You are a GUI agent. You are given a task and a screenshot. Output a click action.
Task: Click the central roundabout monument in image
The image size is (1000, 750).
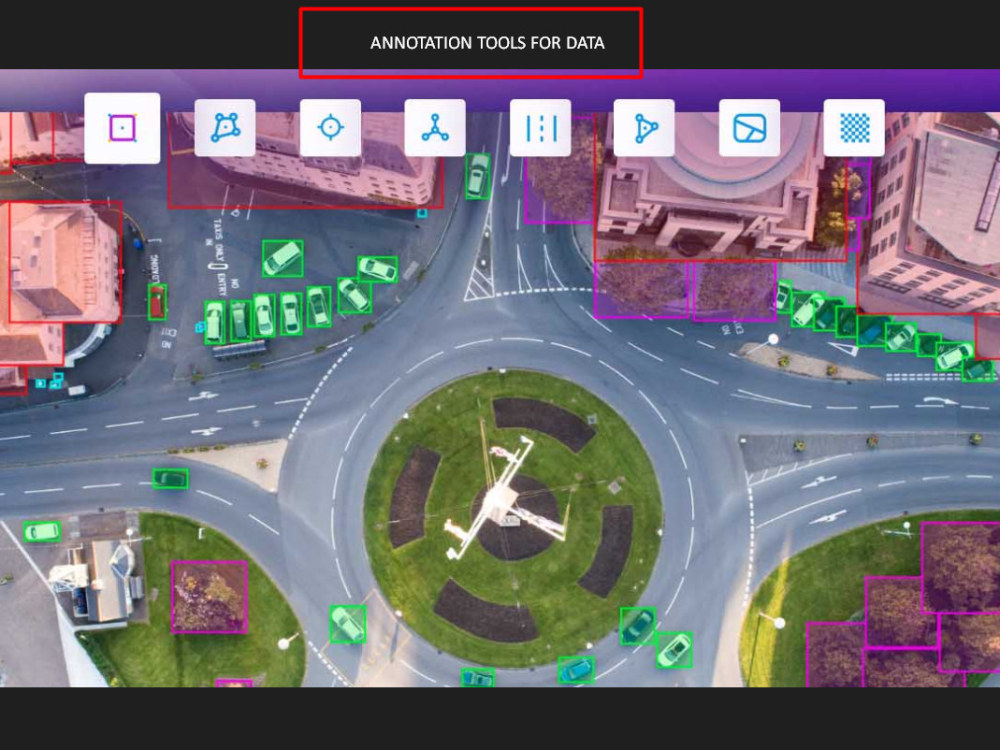point(504,497)
